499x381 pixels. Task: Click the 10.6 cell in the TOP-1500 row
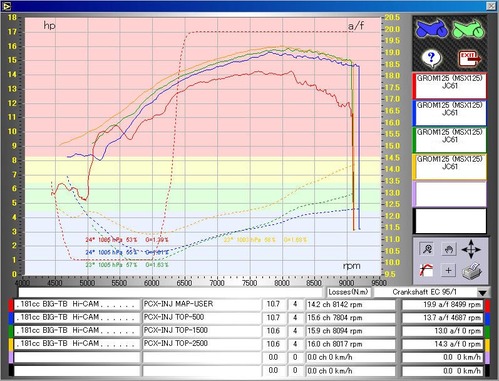[x=274, y=331]
